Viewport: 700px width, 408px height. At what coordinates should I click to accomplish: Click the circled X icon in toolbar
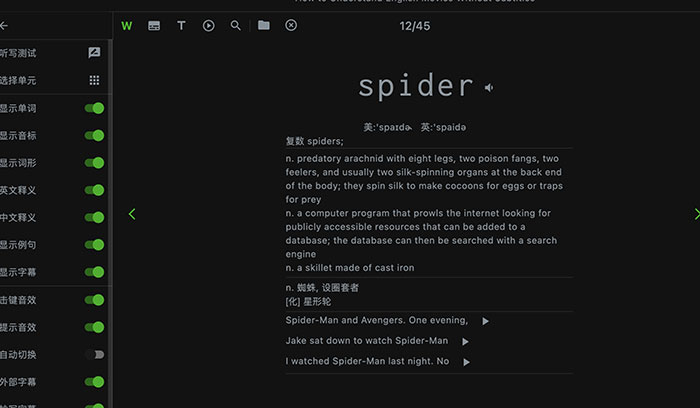pyautogui.click(x=291, y=26)
